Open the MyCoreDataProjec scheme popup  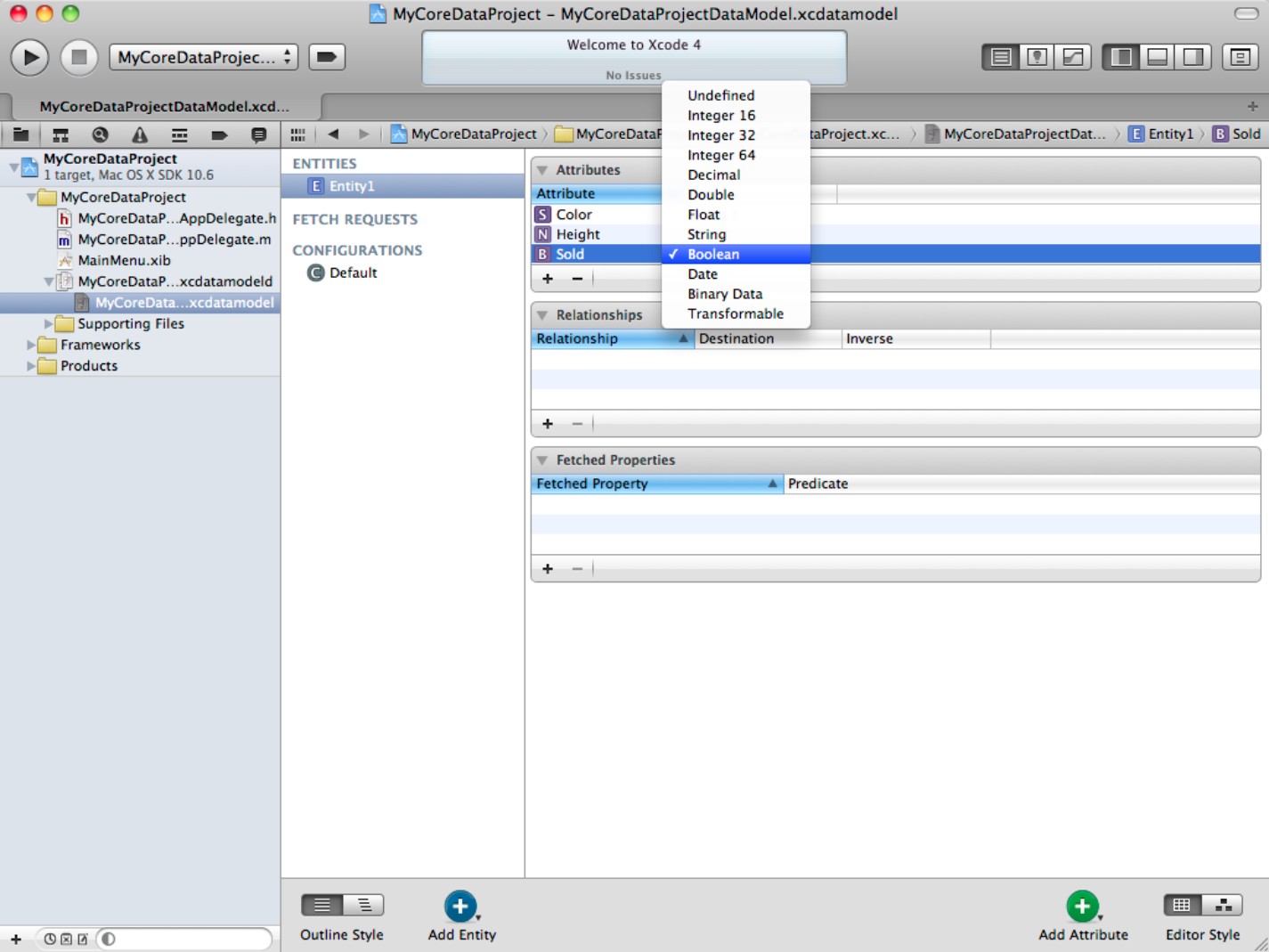tap(203, 57)
